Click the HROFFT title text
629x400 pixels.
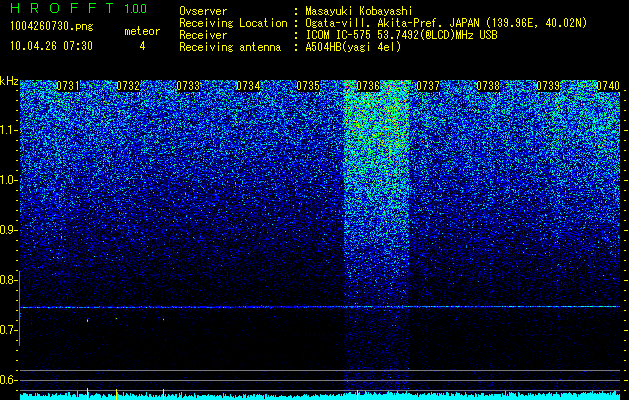pyautogui.click(x=62, y=8)
